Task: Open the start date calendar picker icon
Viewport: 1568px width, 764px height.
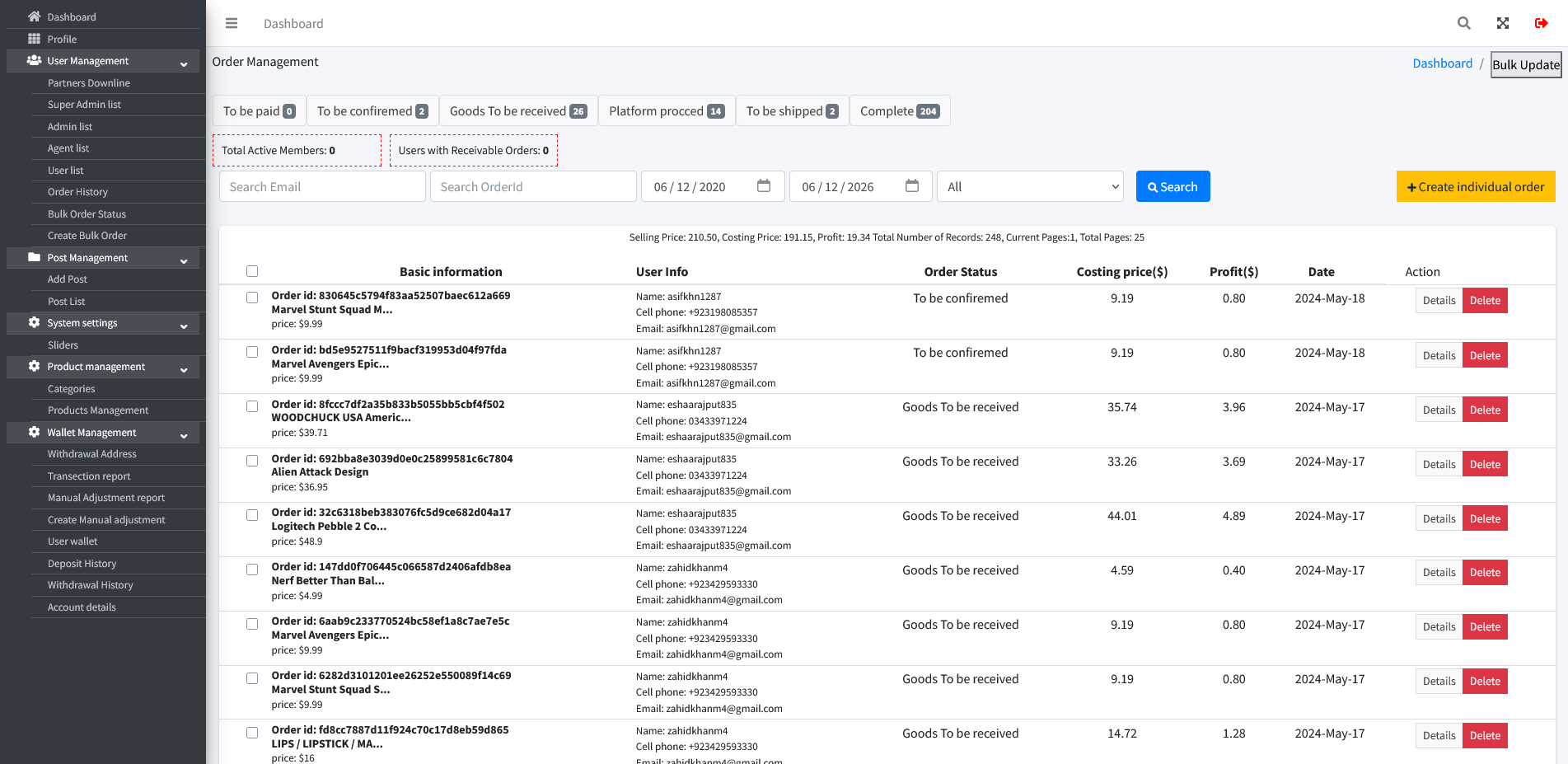Action: (x=764, y=186)
